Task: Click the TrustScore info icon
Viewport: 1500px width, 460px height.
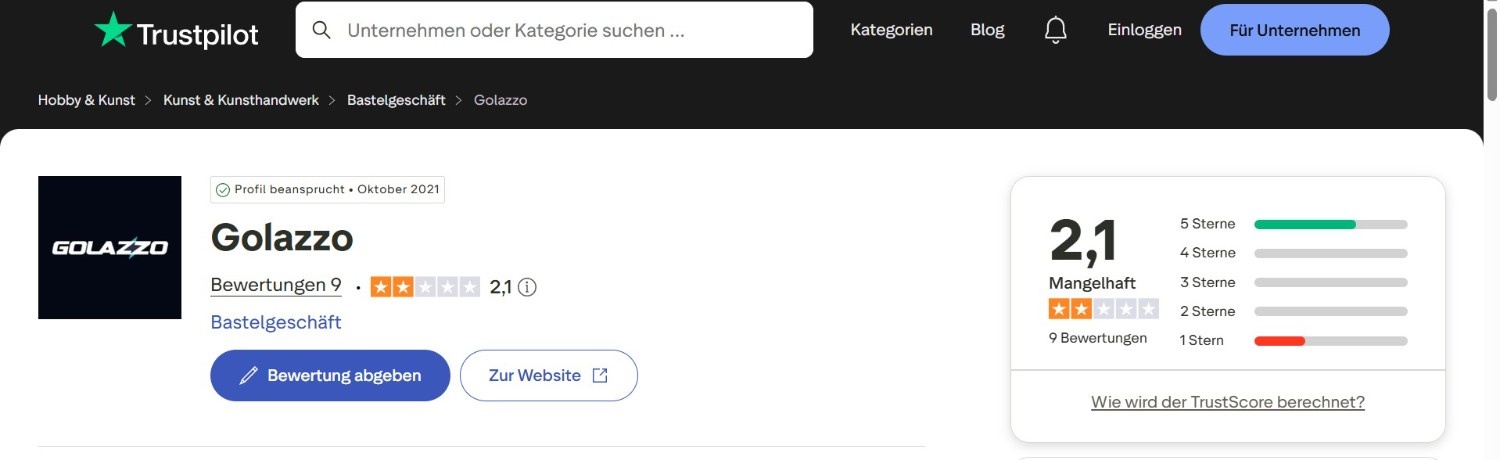Action: (527, 287)
